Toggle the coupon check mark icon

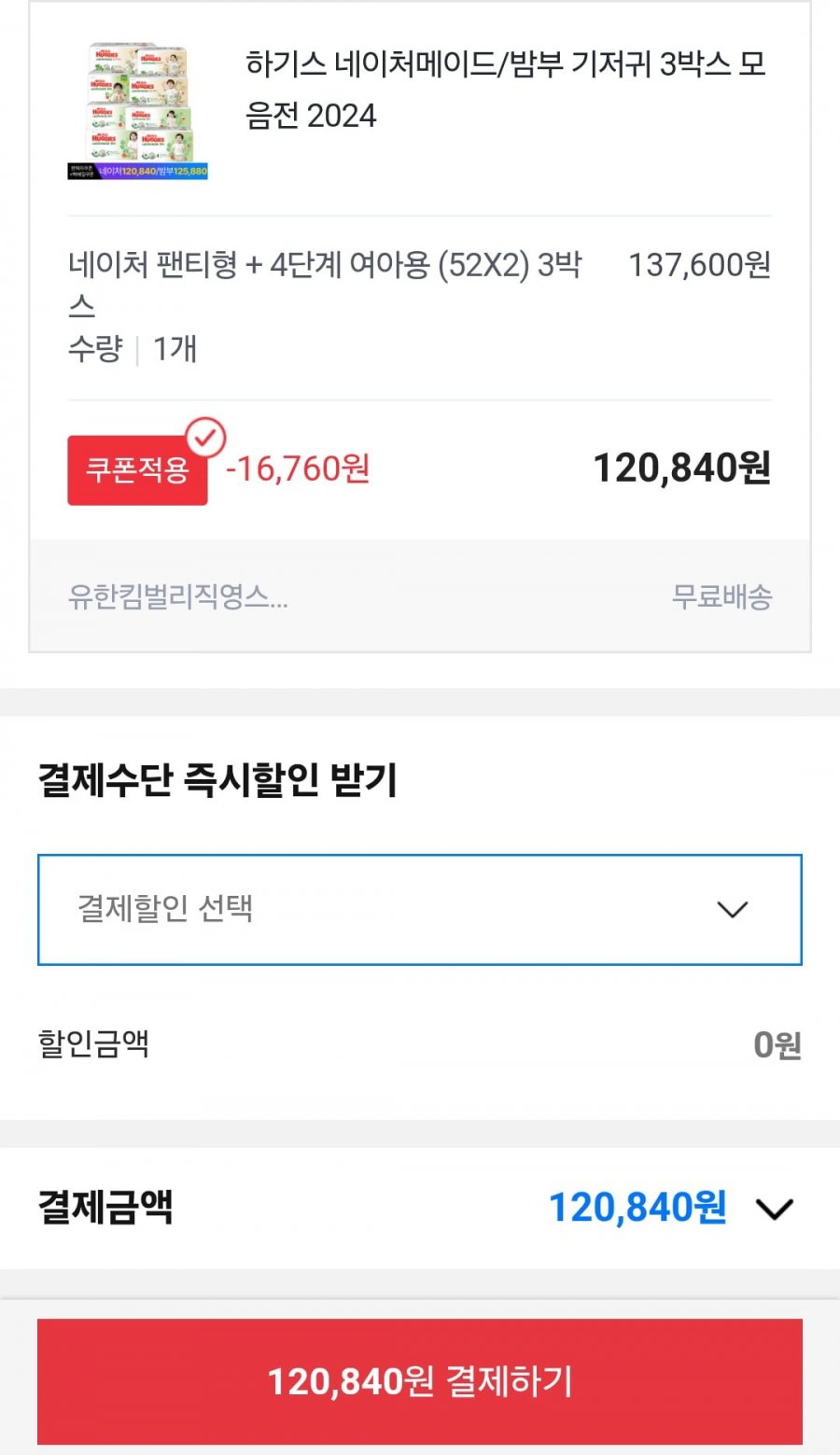(205, 437)
